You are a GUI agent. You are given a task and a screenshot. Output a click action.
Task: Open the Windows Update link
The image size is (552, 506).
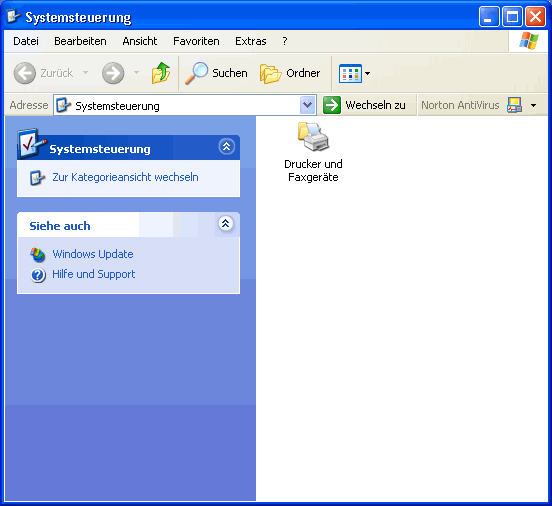point(93,254)
